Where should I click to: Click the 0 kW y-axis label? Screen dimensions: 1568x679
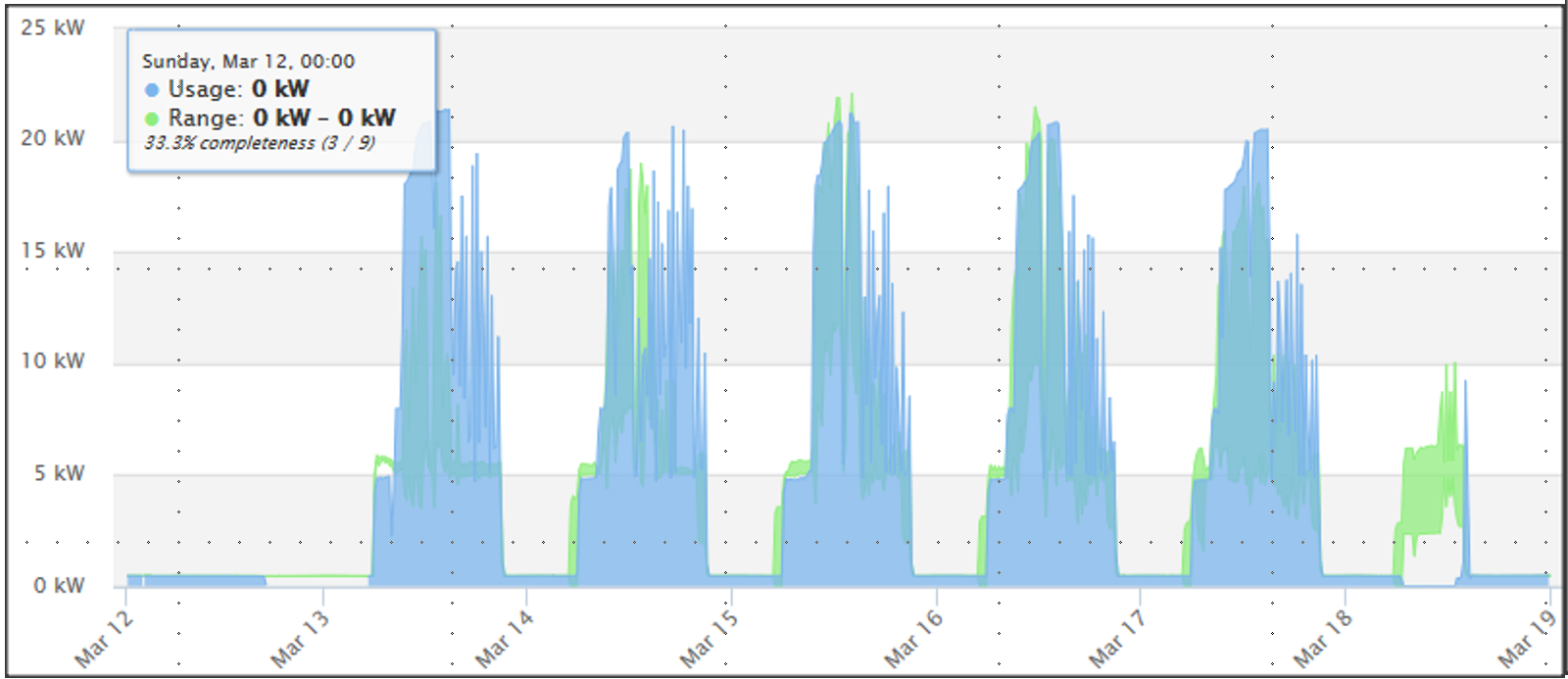[59, 585]
